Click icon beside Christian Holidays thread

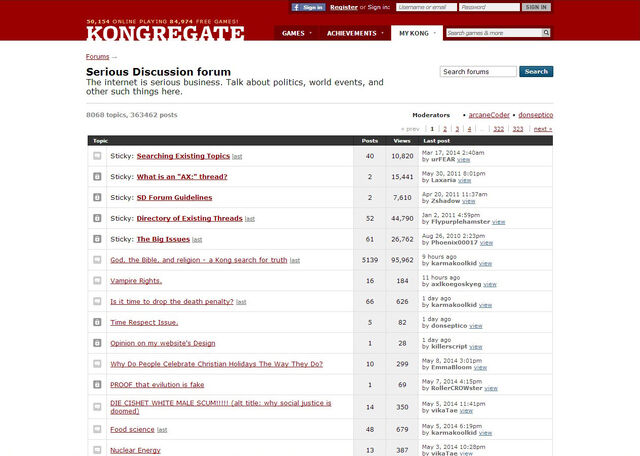97,364
